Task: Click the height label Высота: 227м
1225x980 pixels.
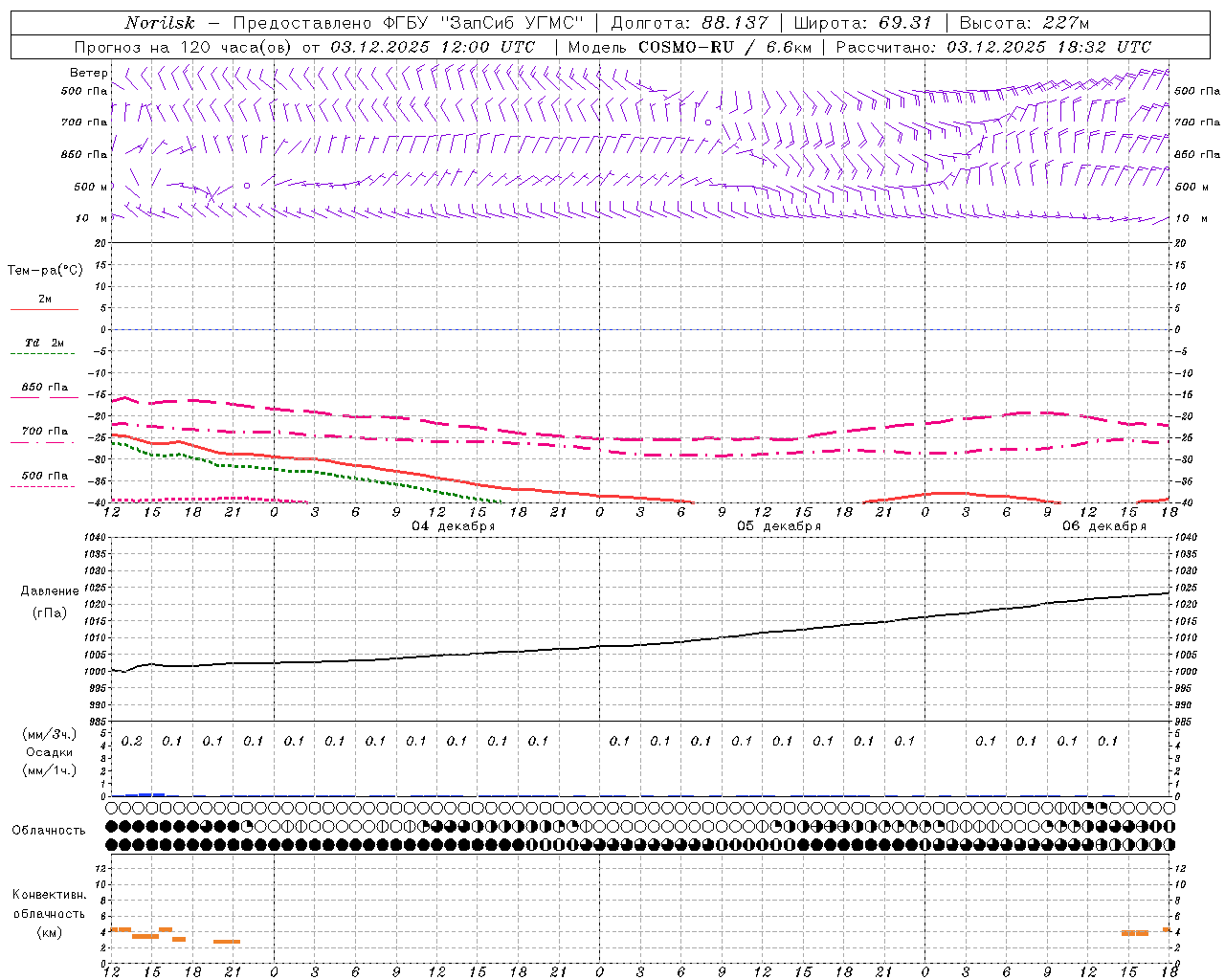Action: 1024,23
